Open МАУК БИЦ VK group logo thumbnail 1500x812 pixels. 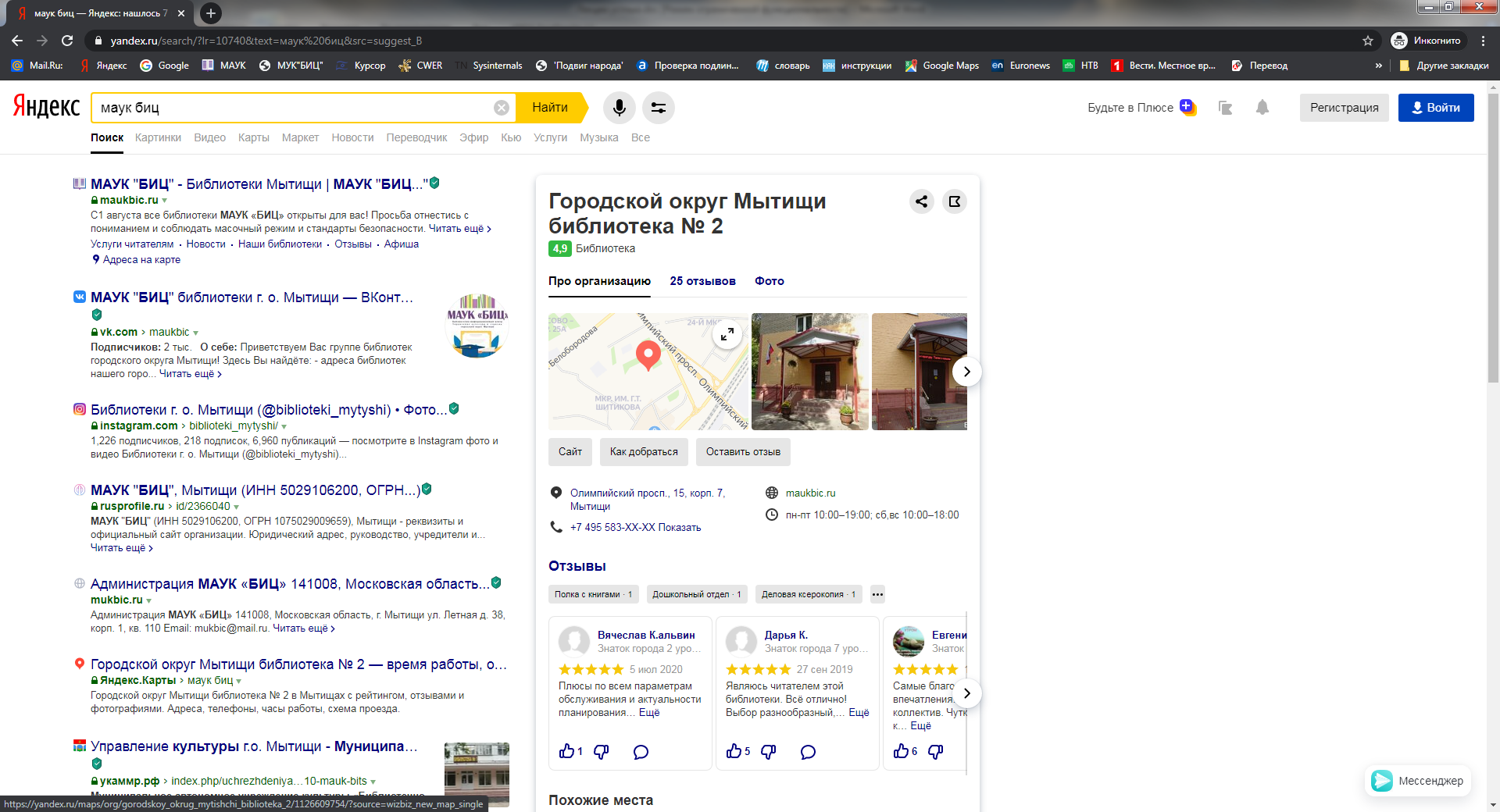coord(477,326)
